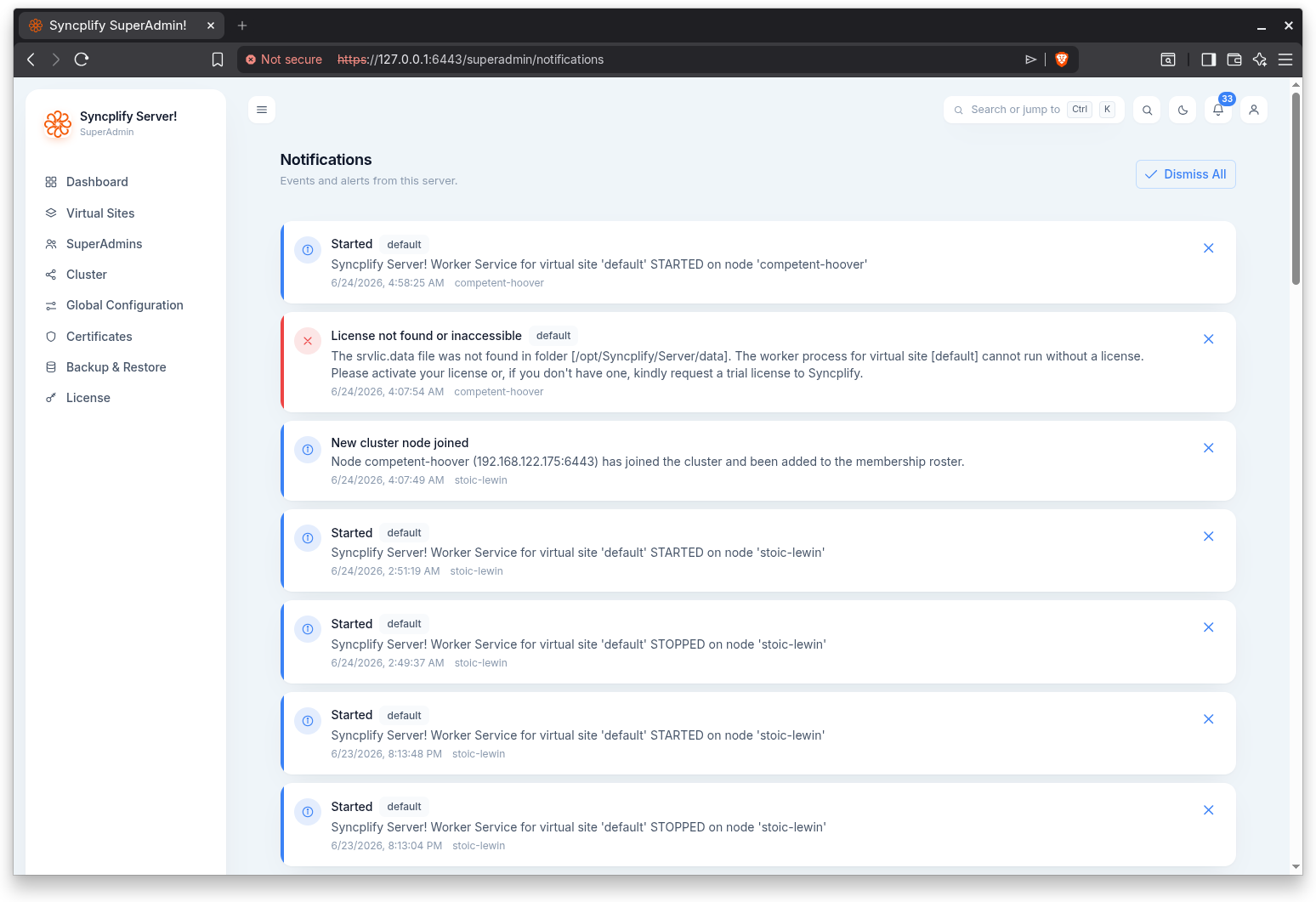
Task: Dismiss Started notification on competent-hoover
Action: coord(1208,248)
